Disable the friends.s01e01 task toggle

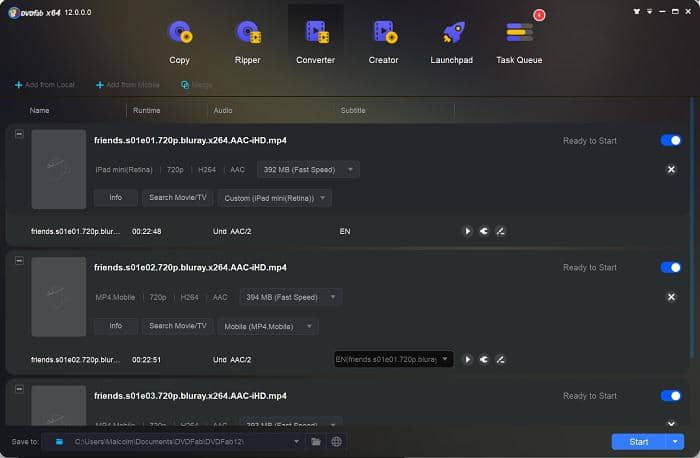point(671,141)
